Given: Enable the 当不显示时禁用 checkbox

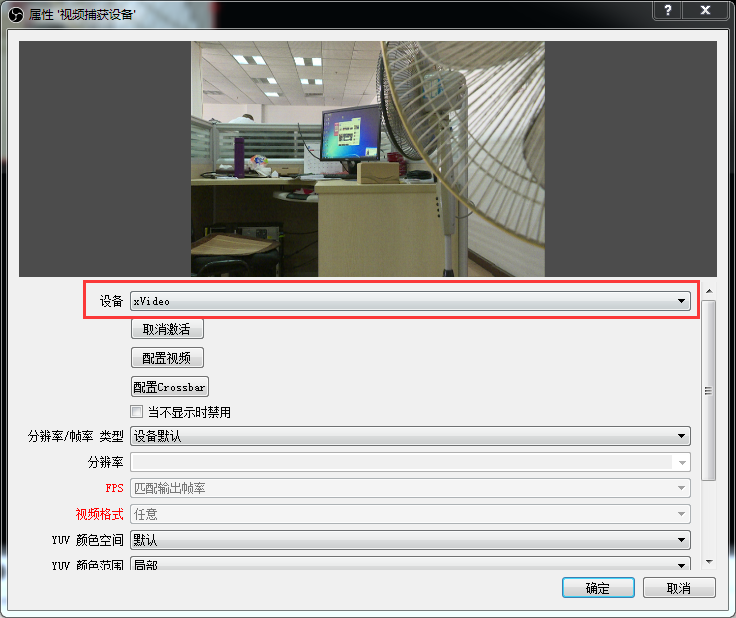Looking at the screenshot, I should coord(137,412).
